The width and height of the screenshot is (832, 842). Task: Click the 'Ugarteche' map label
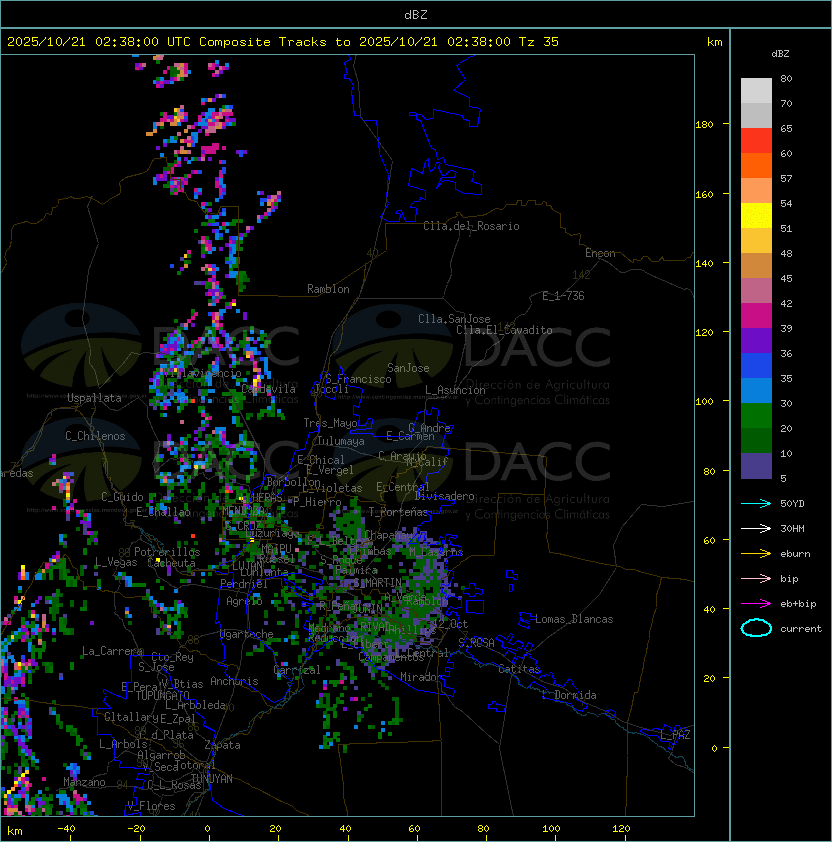[247, 634]
